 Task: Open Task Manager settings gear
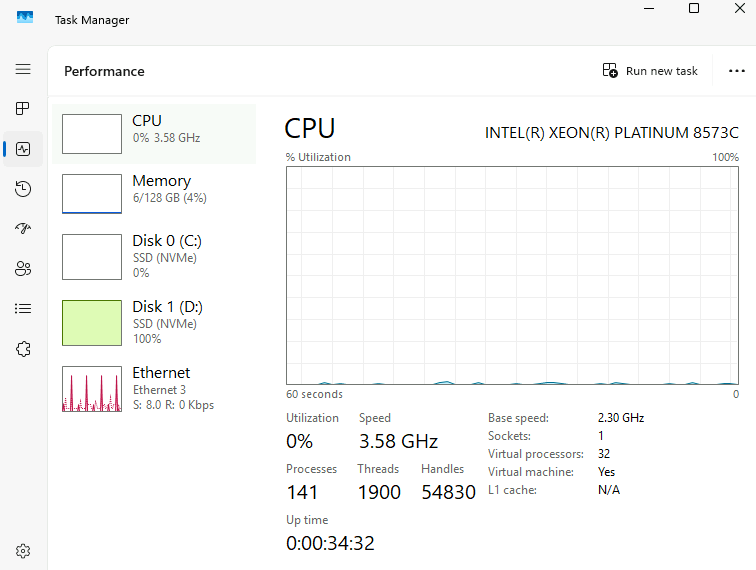(x=23, y=550)
